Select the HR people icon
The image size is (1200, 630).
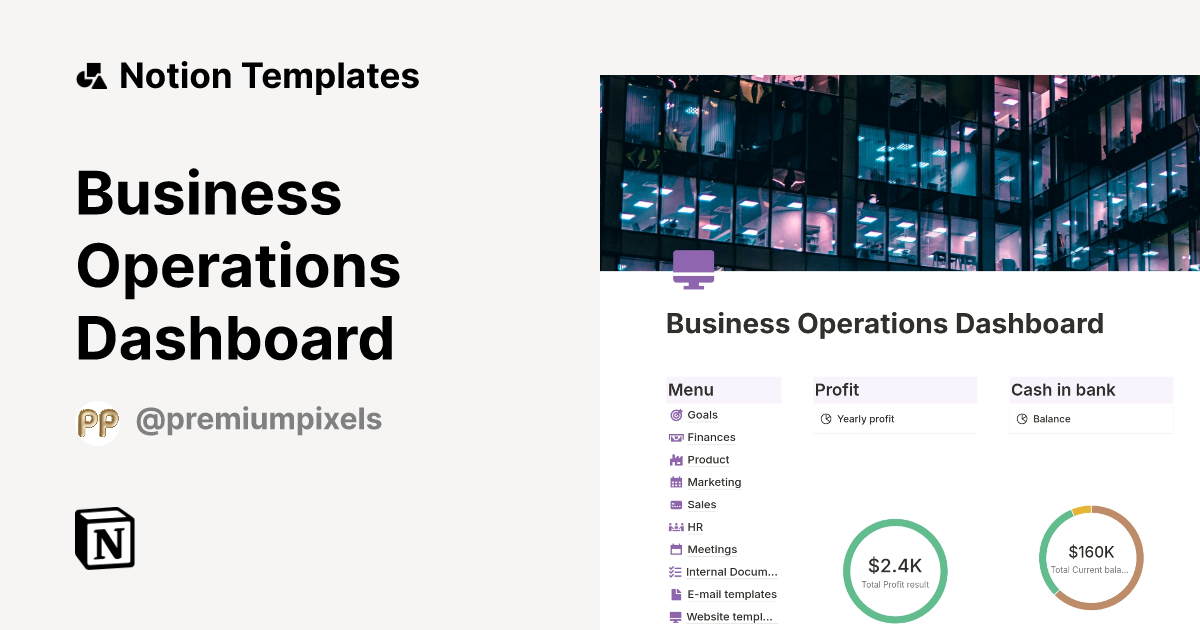(677, 527)
